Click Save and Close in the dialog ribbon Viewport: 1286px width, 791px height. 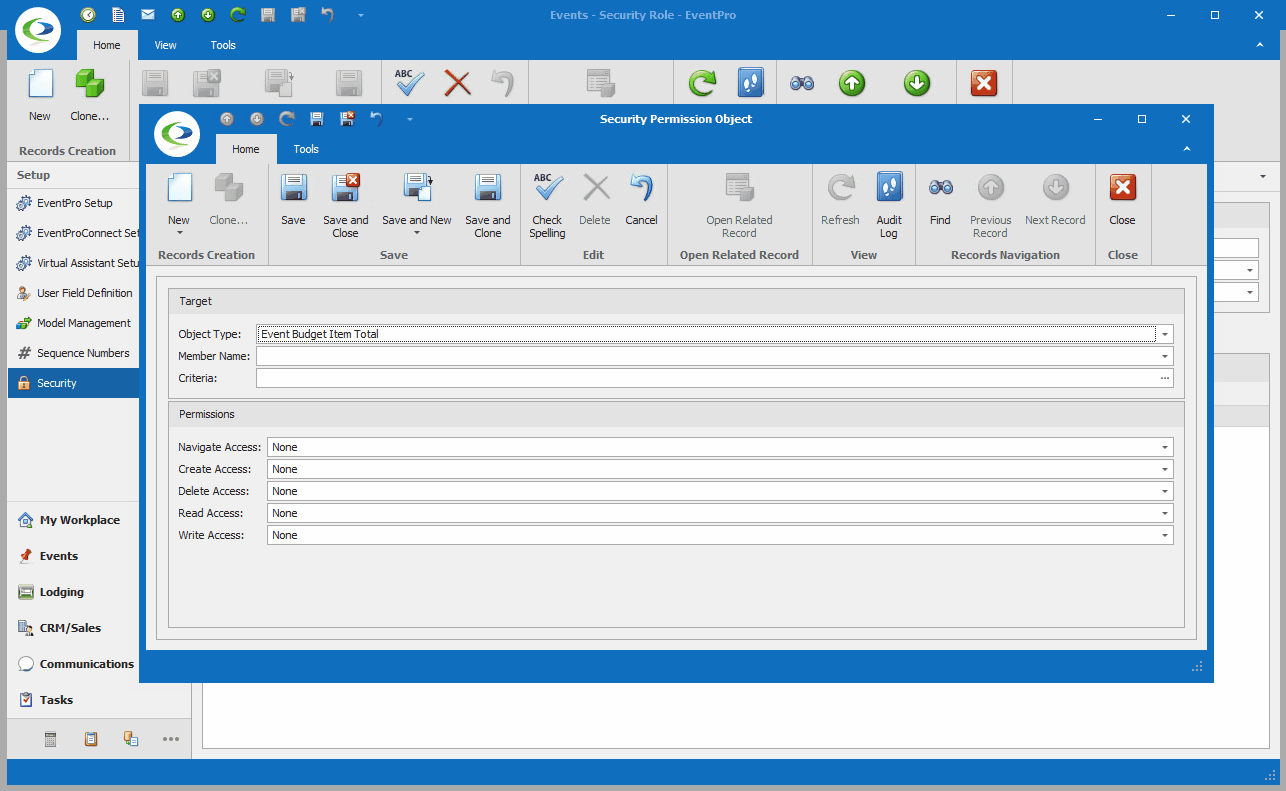(345, 205)
